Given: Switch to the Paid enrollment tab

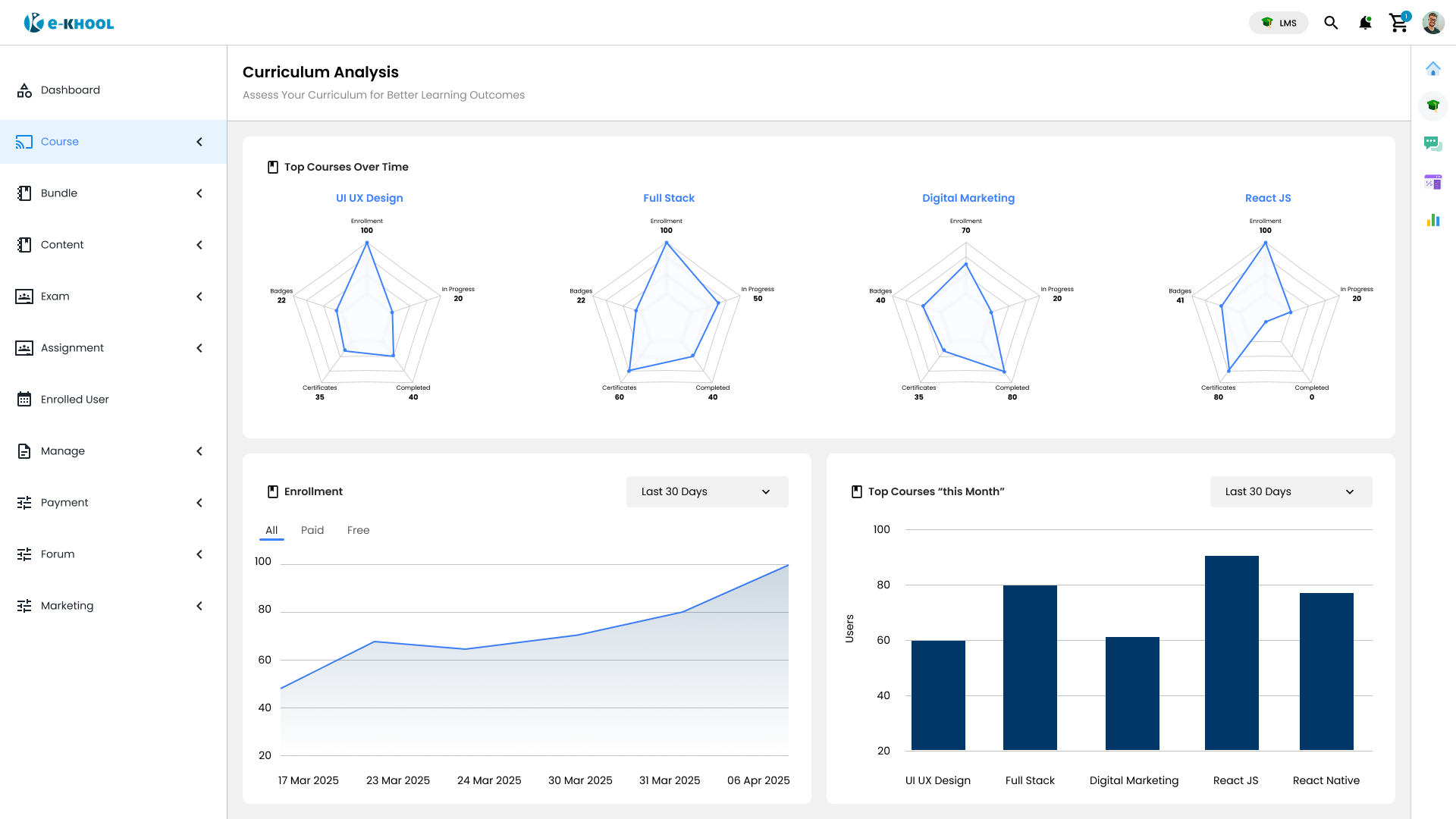Looking at the screenshot, I should coord(312,530).
